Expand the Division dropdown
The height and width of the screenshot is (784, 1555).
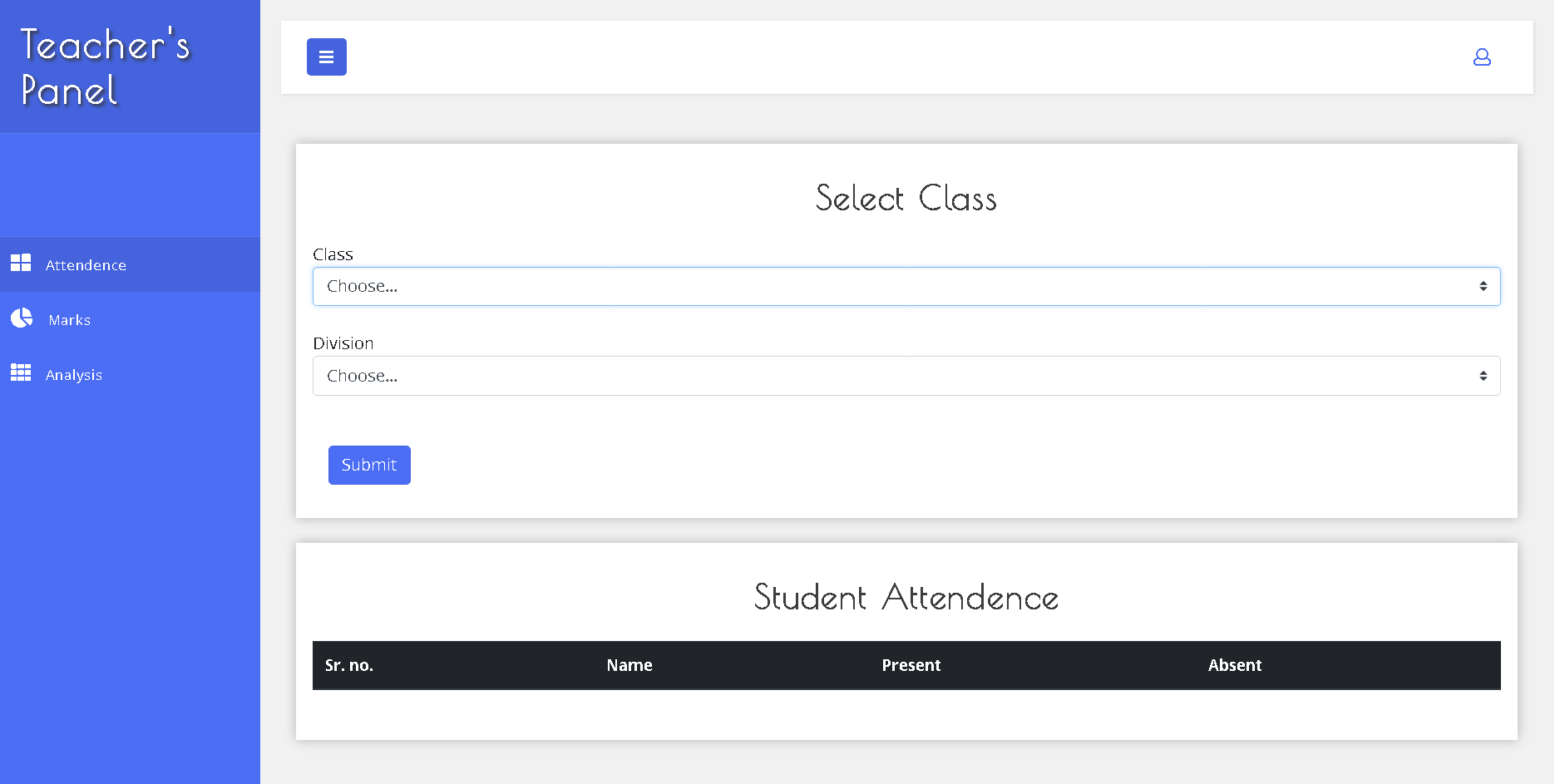[906, 376]
